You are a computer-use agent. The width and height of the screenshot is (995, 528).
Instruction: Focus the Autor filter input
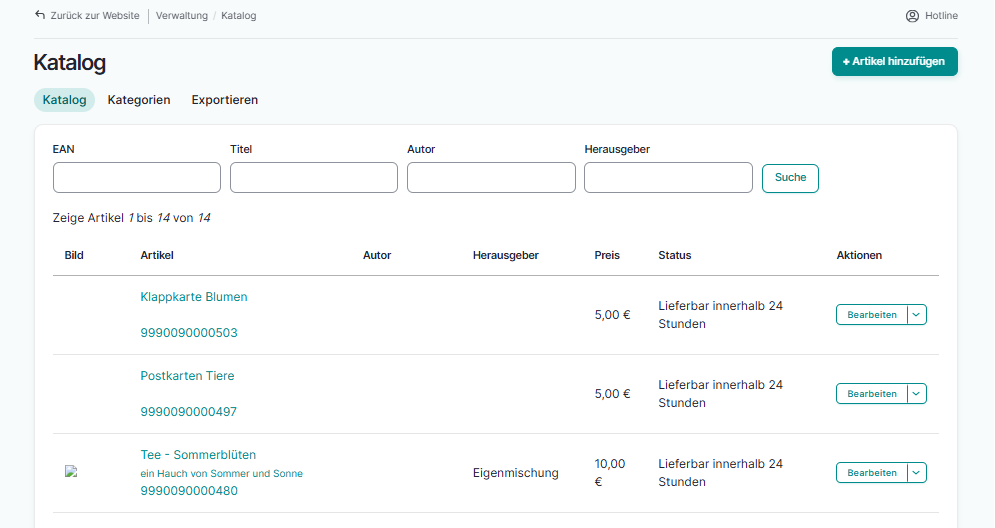[x=491, y=178]
